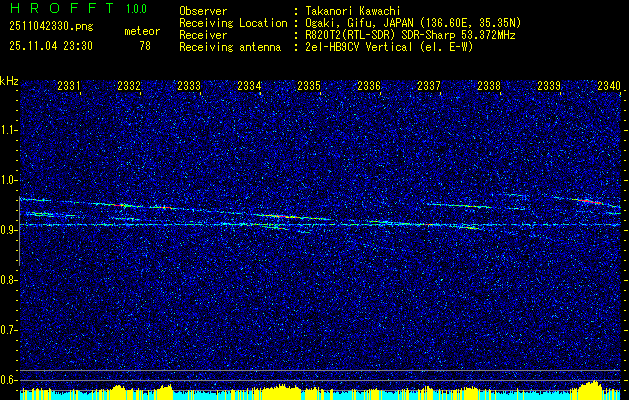Click time marker 2333
This screenshot has height=400, width=629.
(189, 86)
